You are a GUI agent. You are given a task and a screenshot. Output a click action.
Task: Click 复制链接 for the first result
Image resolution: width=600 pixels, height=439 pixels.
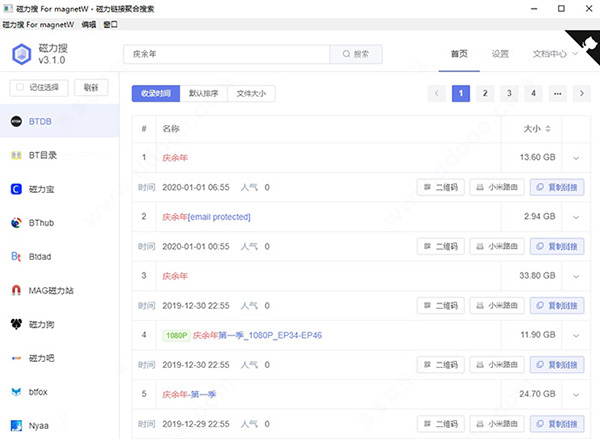click(556, 187)
